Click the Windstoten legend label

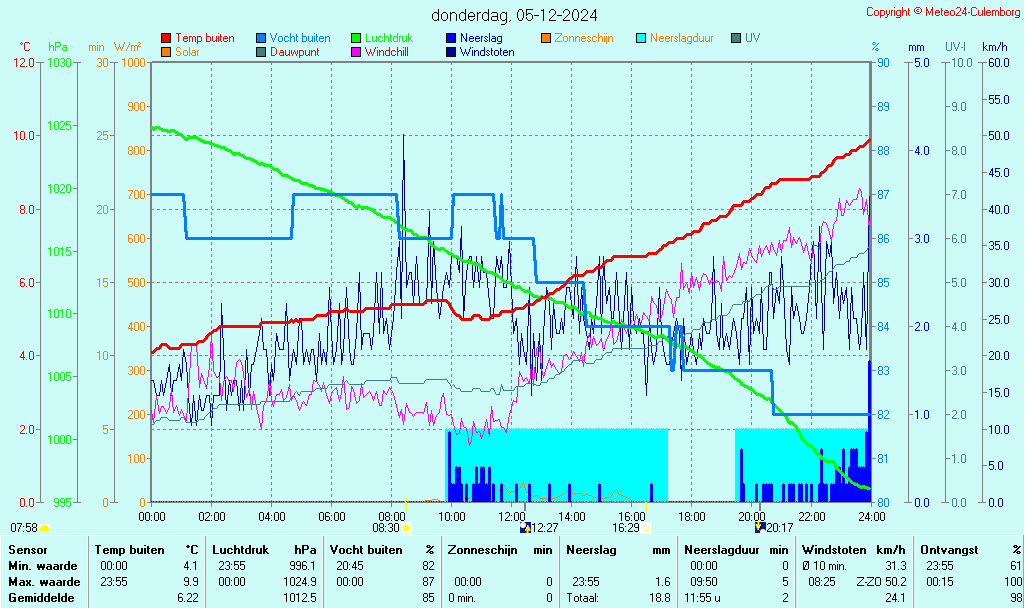pyautogui.click(x=487, y=52)
